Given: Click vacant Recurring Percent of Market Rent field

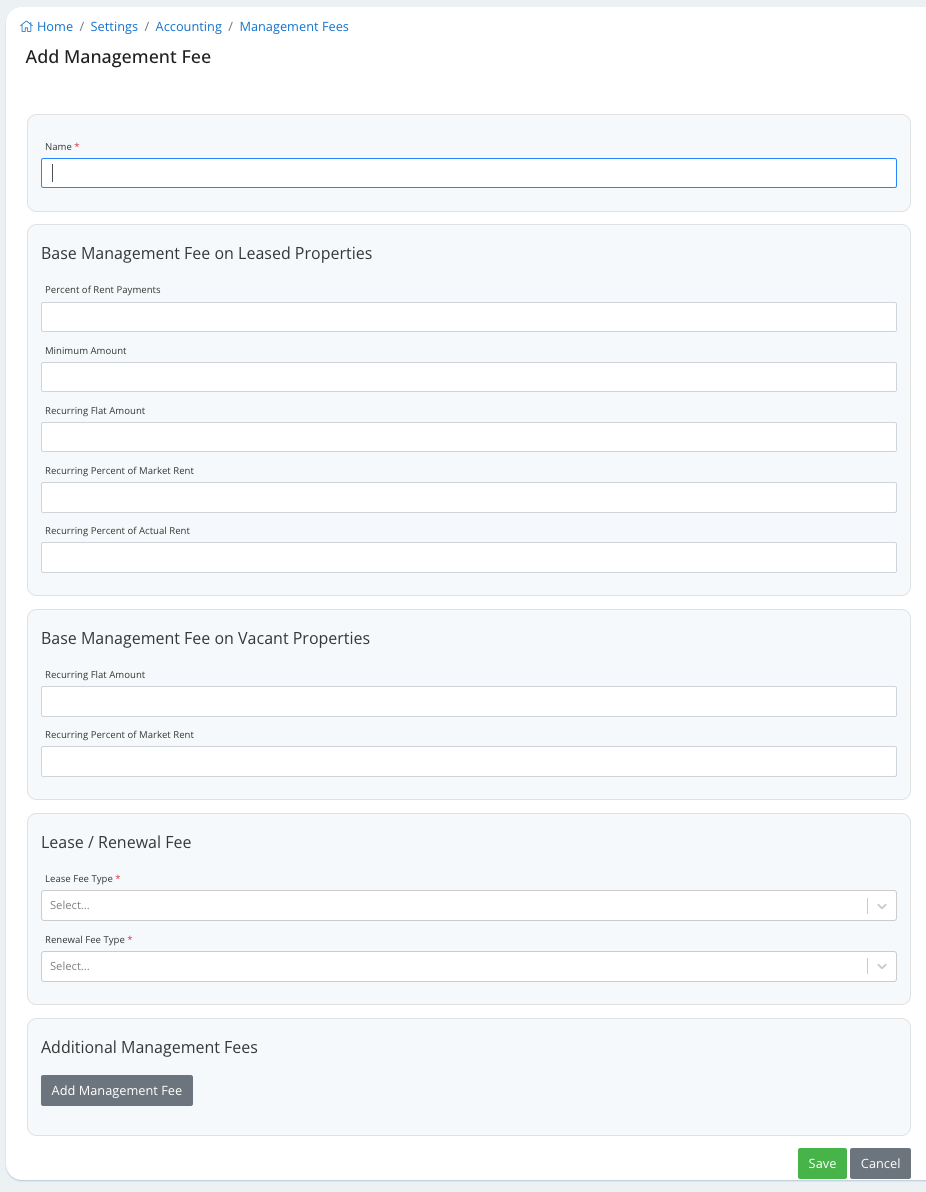Looking at the screenshot, I should [x=469, y=761].
